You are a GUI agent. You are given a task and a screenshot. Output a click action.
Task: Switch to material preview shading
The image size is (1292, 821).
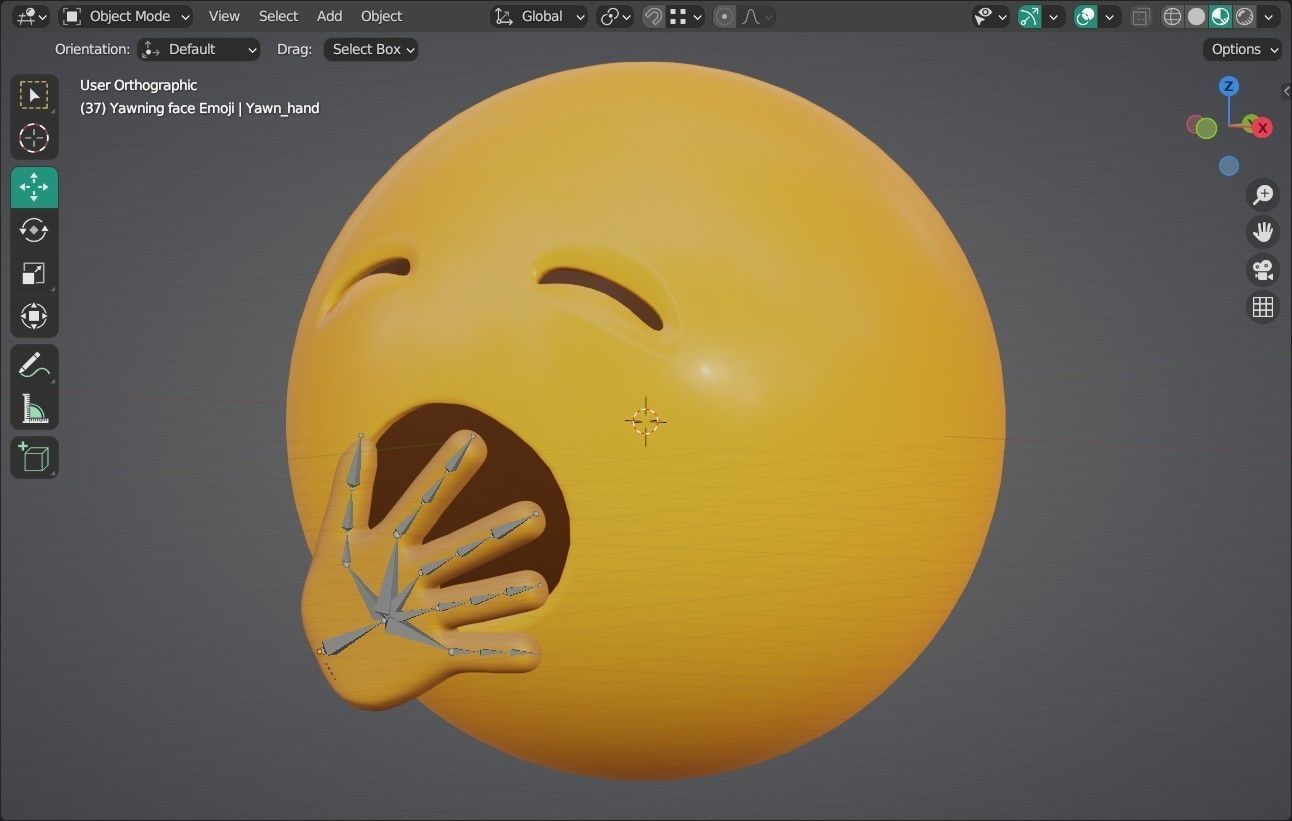pos(1220,16)
